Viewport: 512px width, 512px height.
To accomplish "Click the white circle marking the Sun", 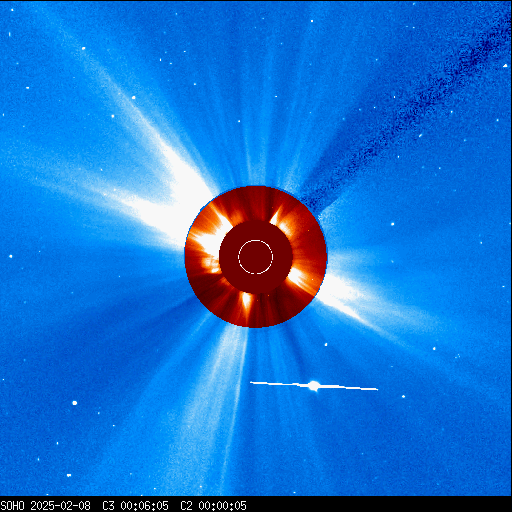I will [256, 257].
